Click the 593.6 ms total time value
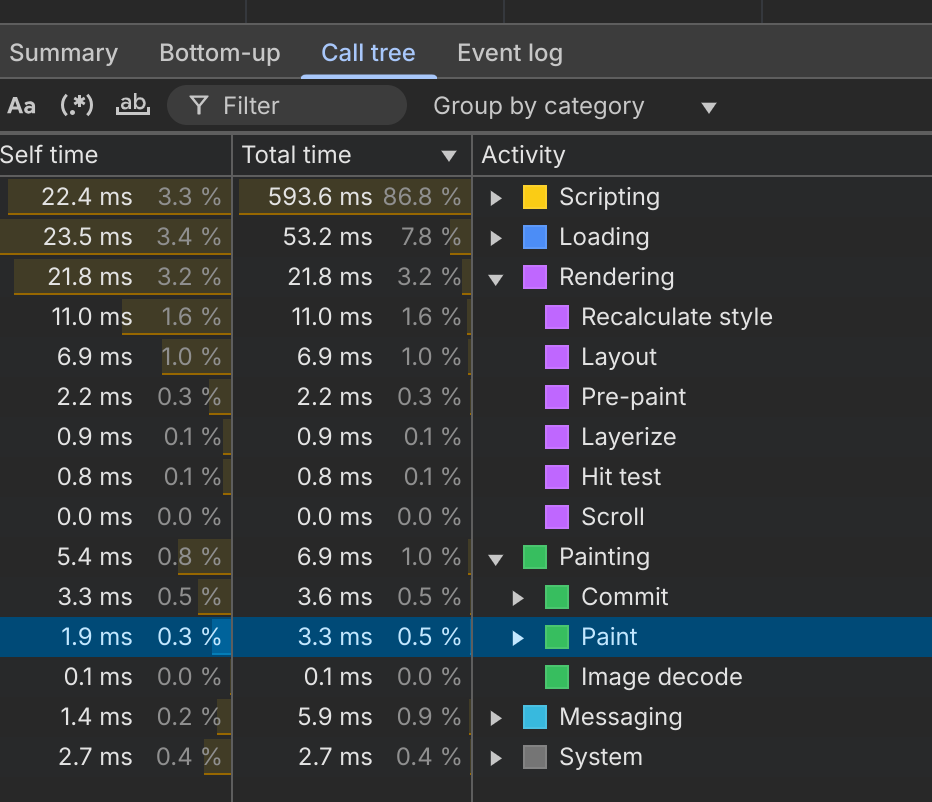This screenshot has width=932, height=802. 320,197
